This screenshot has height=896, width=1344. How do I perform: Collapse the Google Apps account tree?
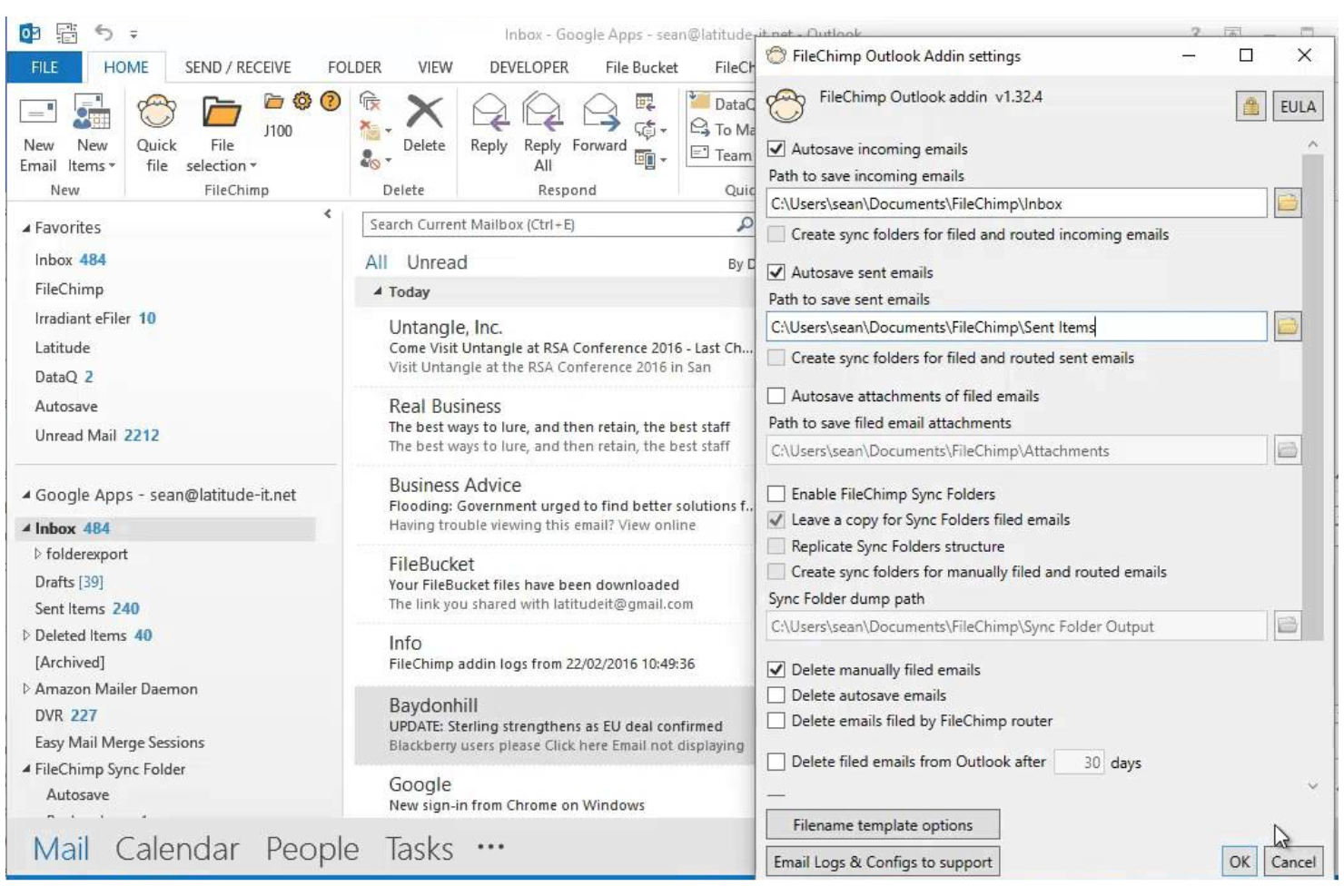[x=26, y=495]
